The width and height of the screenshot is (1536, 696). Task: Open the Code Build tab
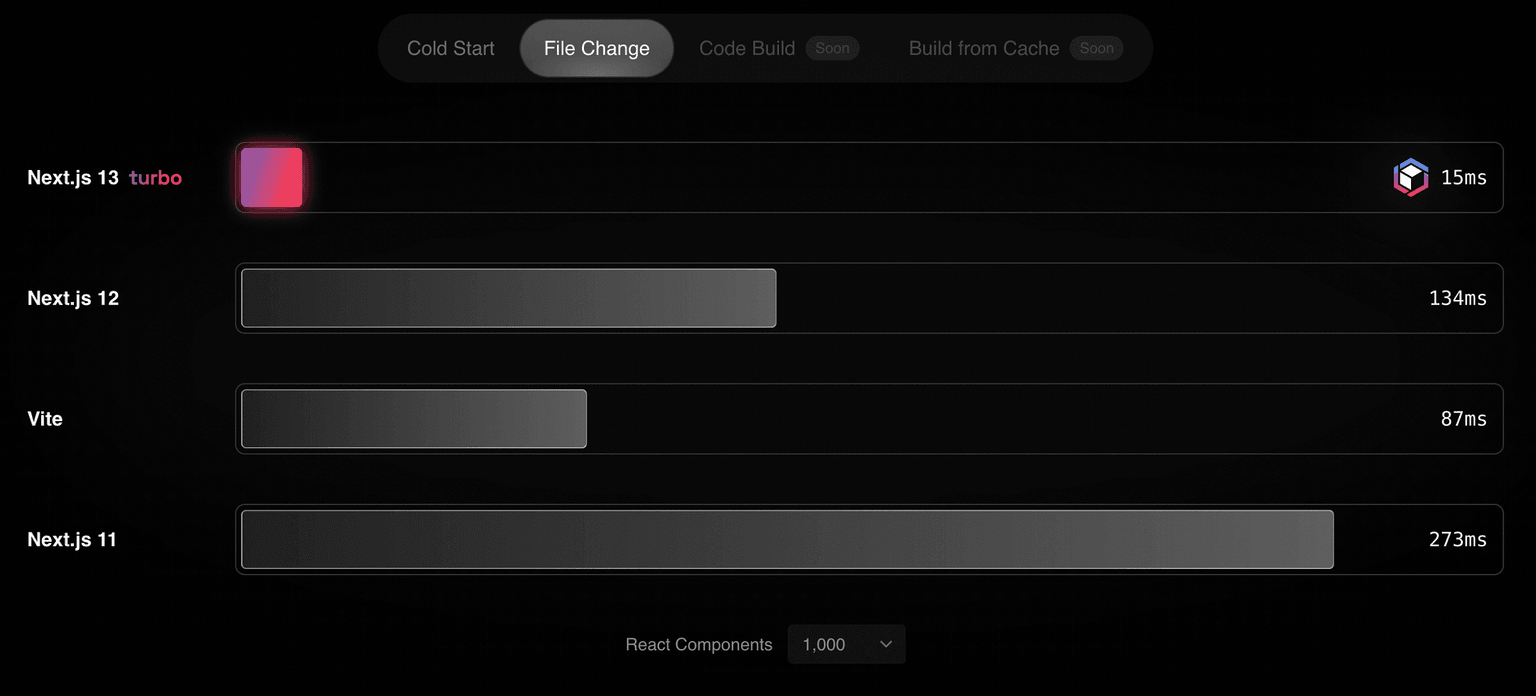(x=747, y=48)
